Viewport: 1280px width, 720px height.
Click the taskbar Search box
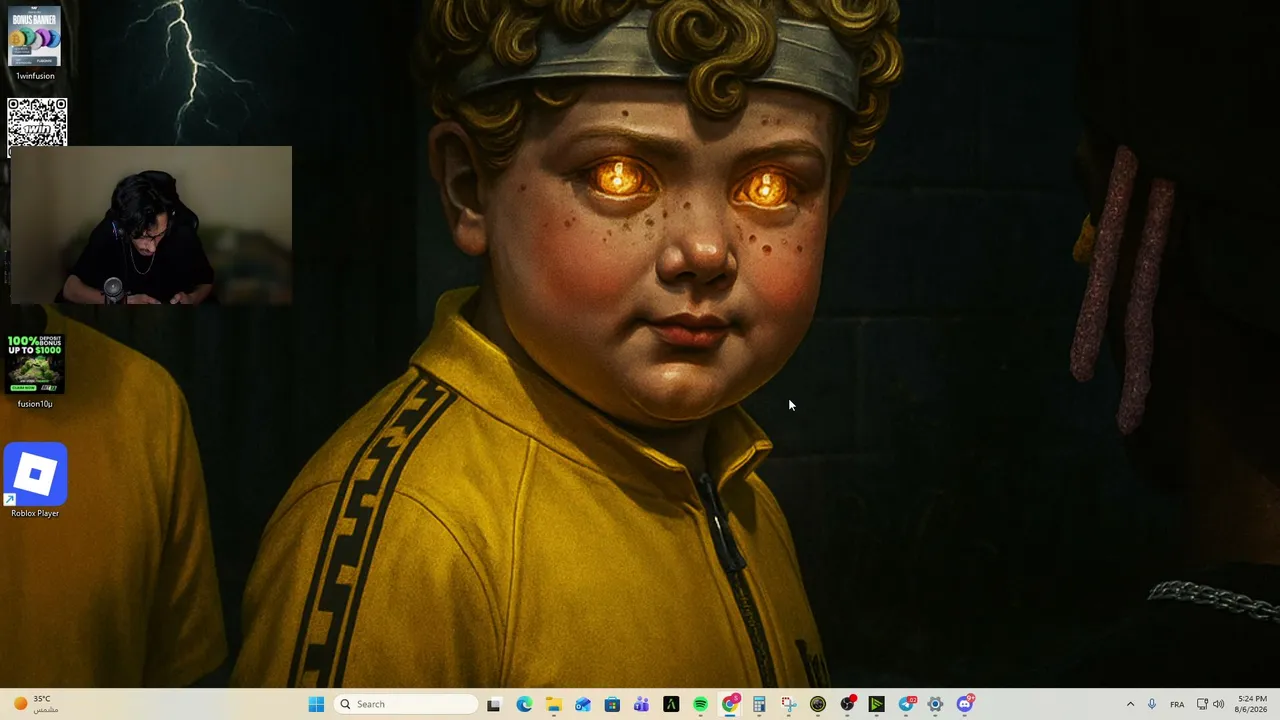point(405,704)
